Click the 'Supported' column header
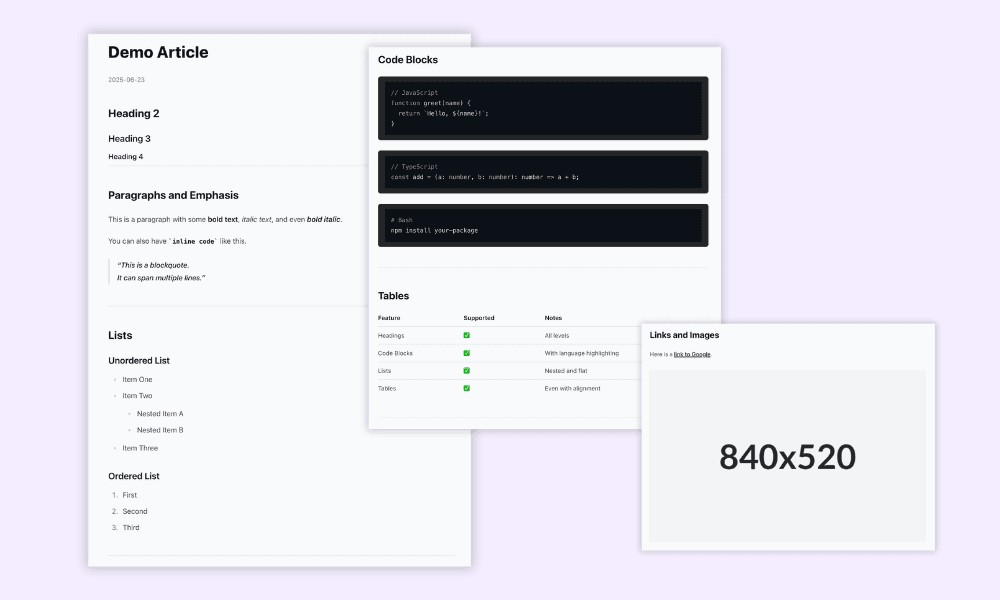The image size is (1000, 600). click(x=479, y=318)
